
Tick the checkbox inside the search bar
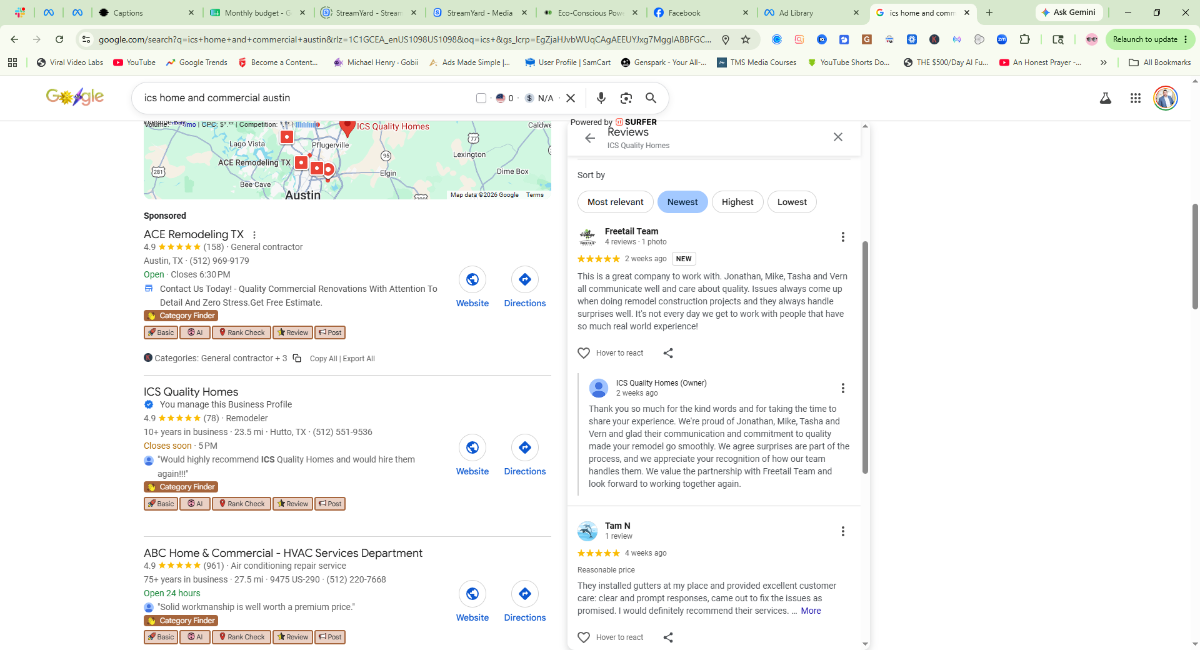pos(481,98)
